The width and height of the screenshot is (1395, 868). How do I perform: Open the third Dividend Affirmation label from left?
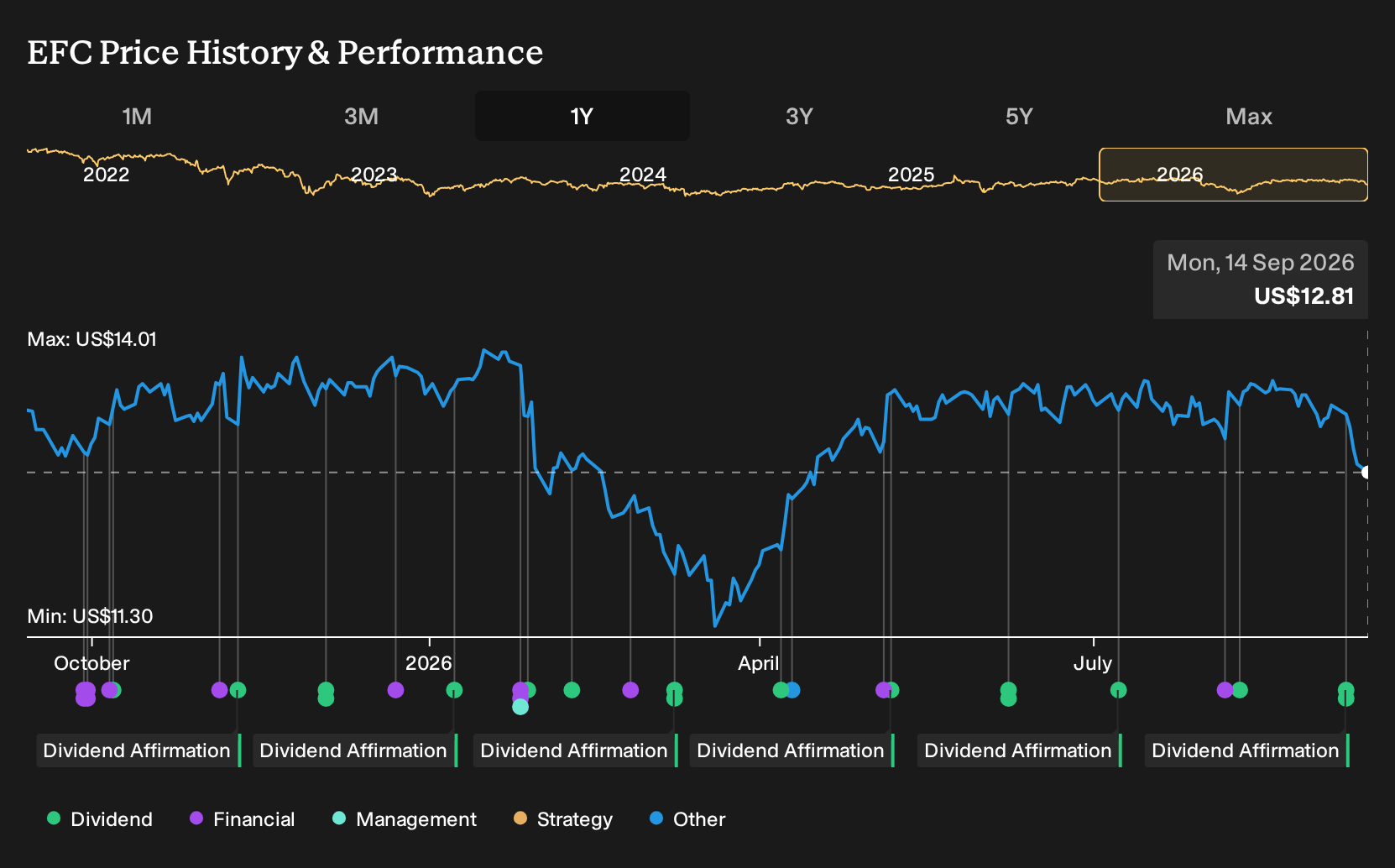pos(576,750)
